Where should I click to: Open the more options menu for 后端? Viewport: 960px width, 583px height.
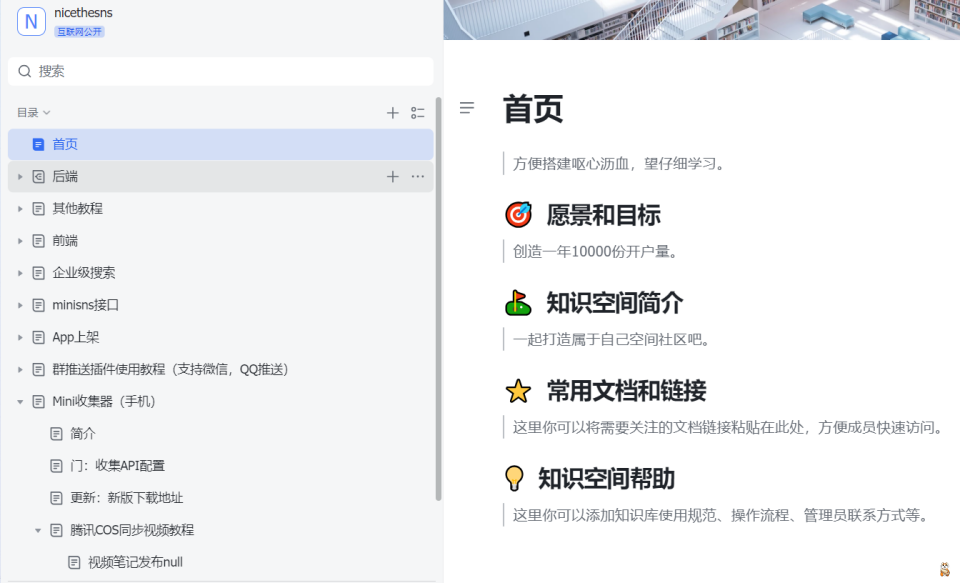tap(418, 177)
